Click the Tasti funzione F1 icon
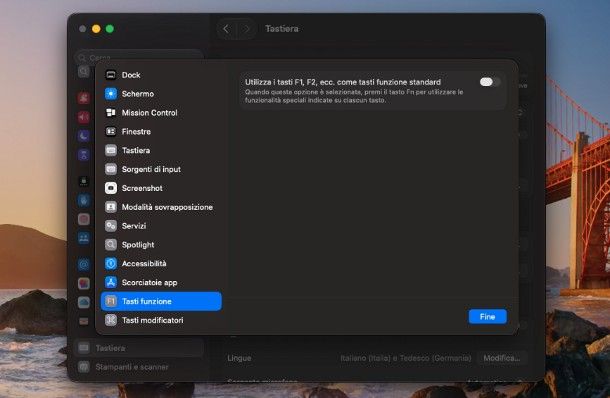610x398 pixels. pos(111,301)
